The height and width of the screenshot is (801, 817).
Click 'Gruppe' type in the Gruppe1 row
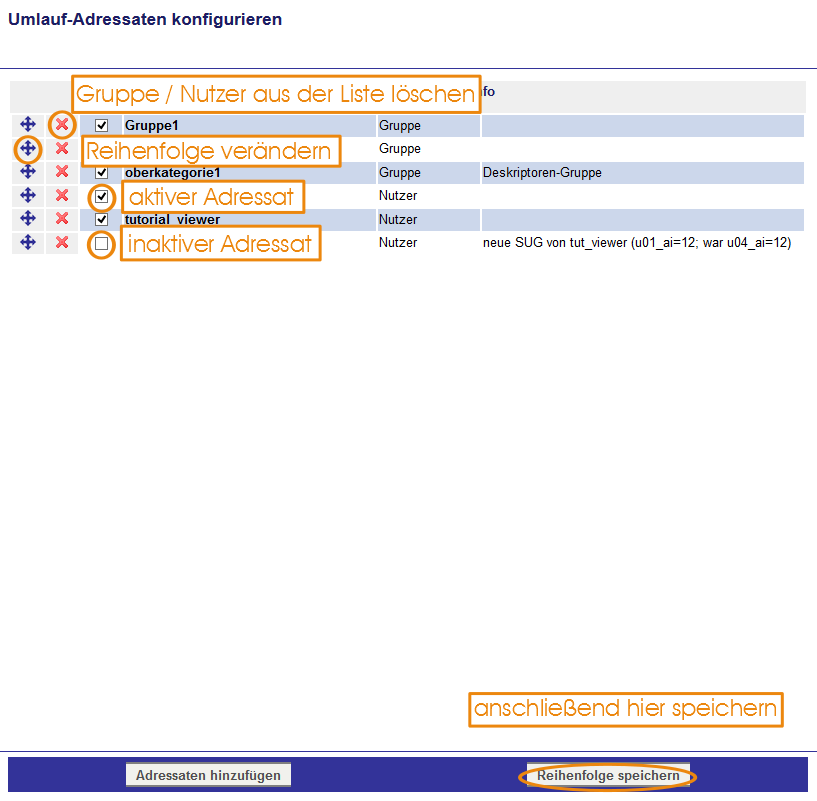[x=400, y=126]
